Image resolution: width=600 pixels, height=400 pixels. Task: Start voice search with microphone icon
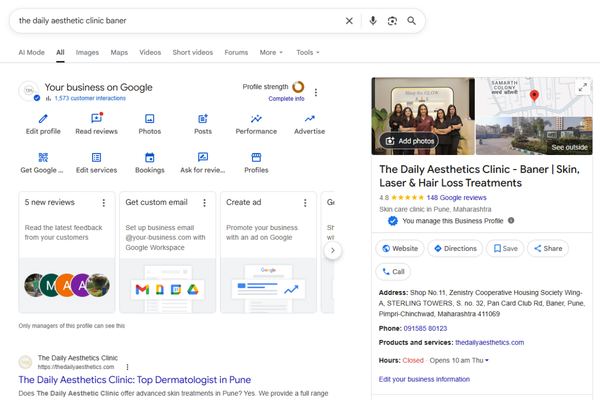tap(373, 20)
